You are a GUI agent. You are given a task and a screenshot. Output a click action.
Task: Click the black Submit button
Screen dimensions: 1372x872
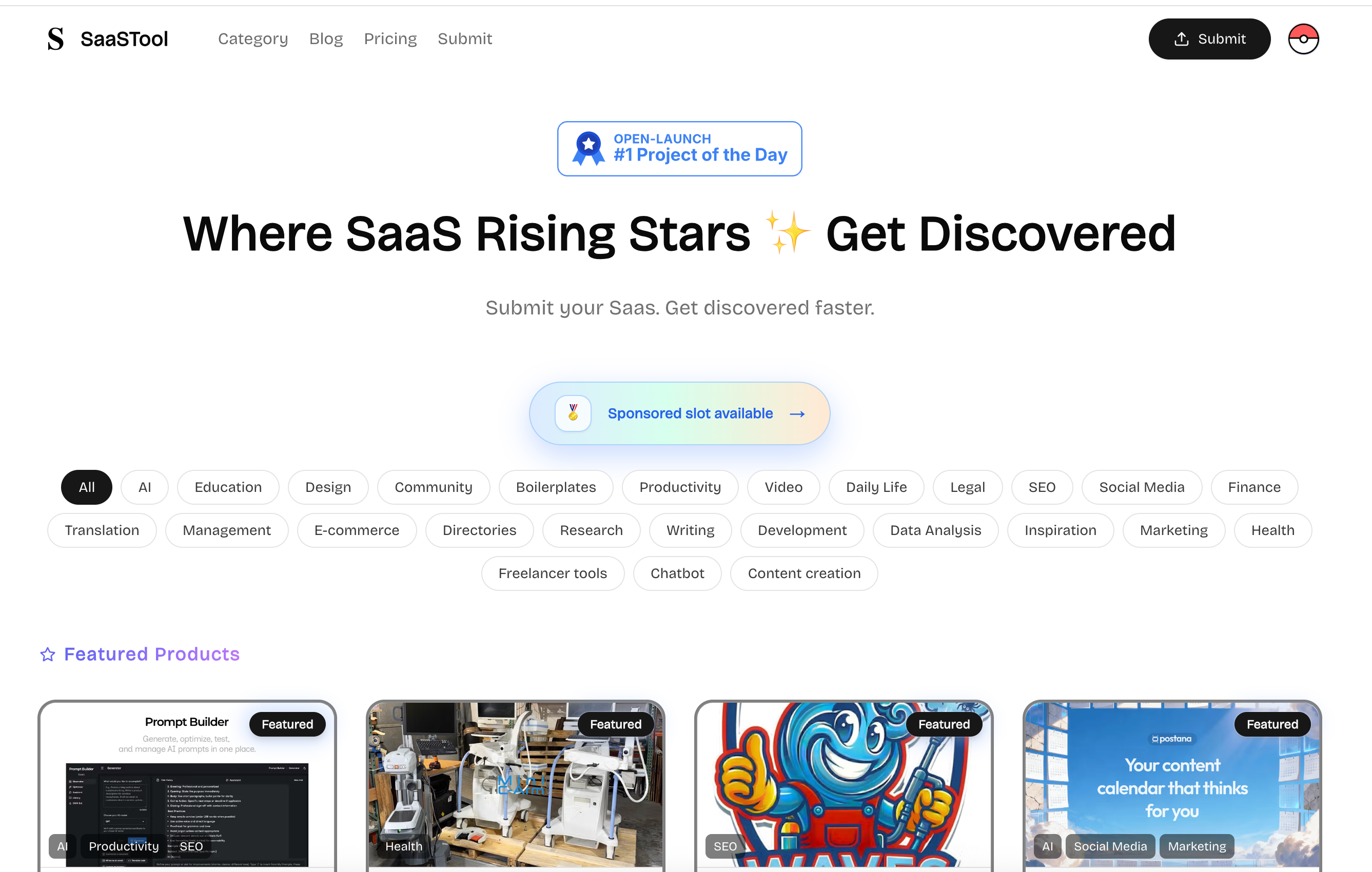click(1209, 39)
